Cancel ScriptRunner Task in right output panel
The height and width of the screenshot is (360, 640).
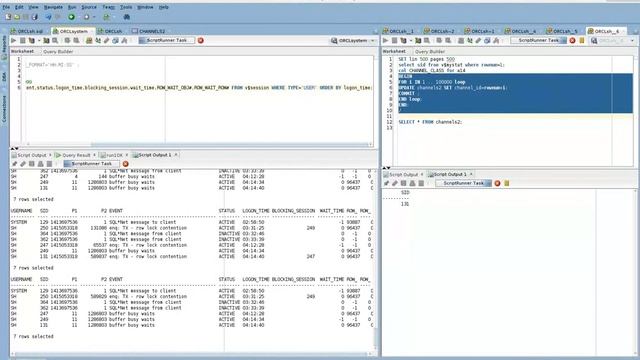(x=497, y=183)
